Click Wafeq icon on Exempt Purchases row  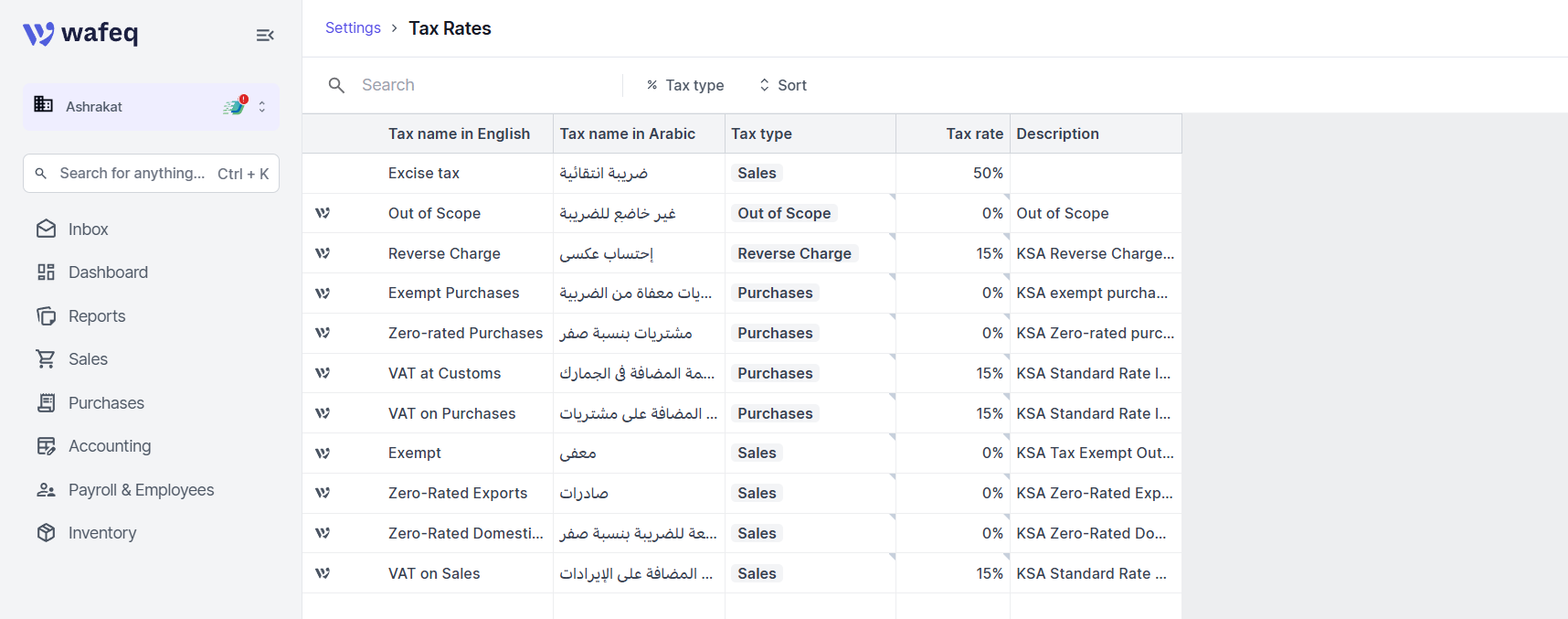[x=323, y=293]
